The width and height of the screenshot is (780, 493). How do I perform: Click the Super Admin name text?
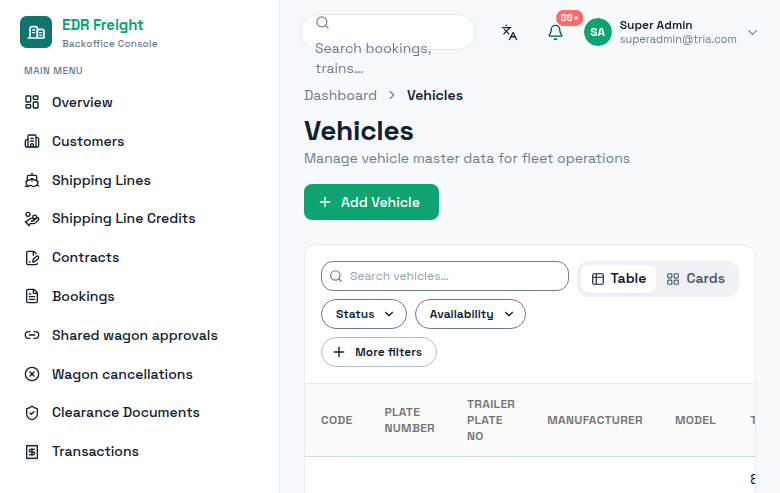656,25
